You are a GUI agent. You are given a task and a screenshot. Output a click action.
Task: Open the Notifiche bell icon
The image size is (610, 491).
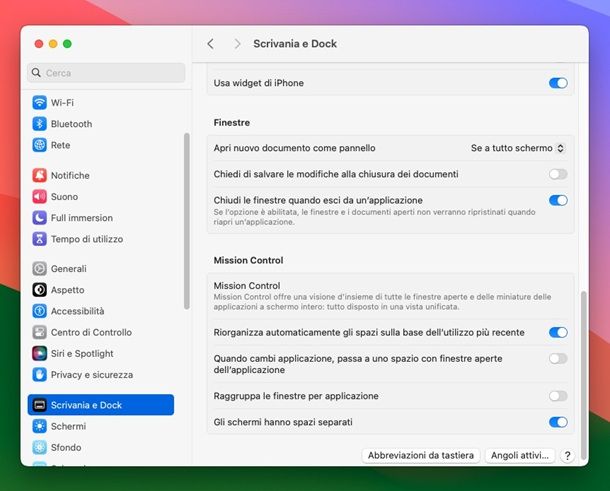(39, 175)
